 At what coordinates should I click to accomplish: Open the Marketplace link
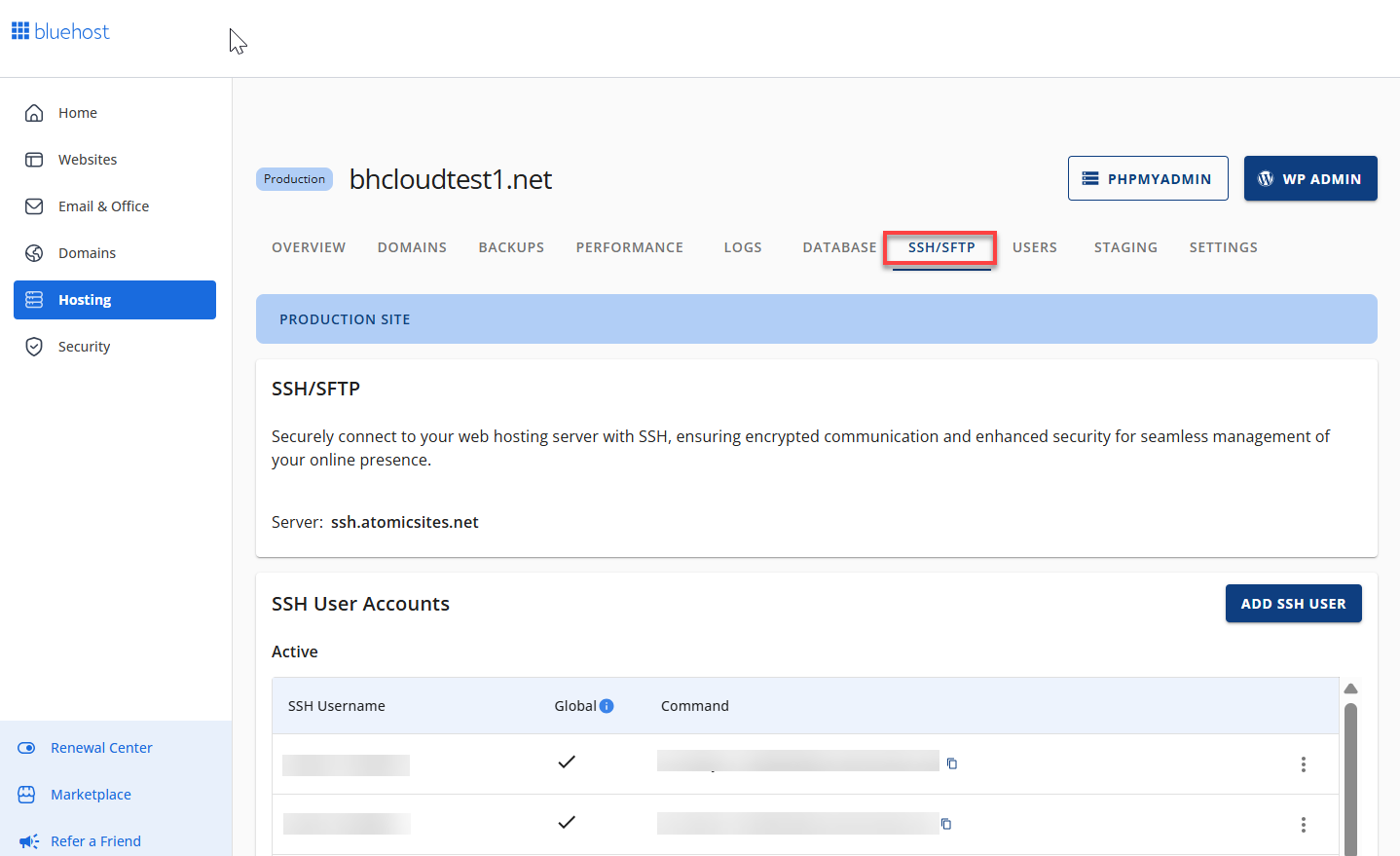(x=91, y=795)
